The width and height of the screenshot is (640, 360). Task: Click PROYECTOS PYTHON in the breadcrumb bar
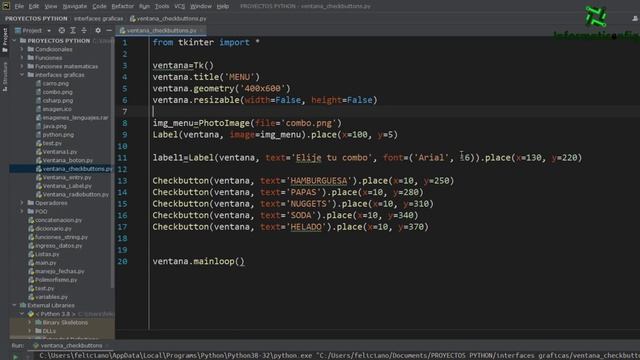(36, 19)
